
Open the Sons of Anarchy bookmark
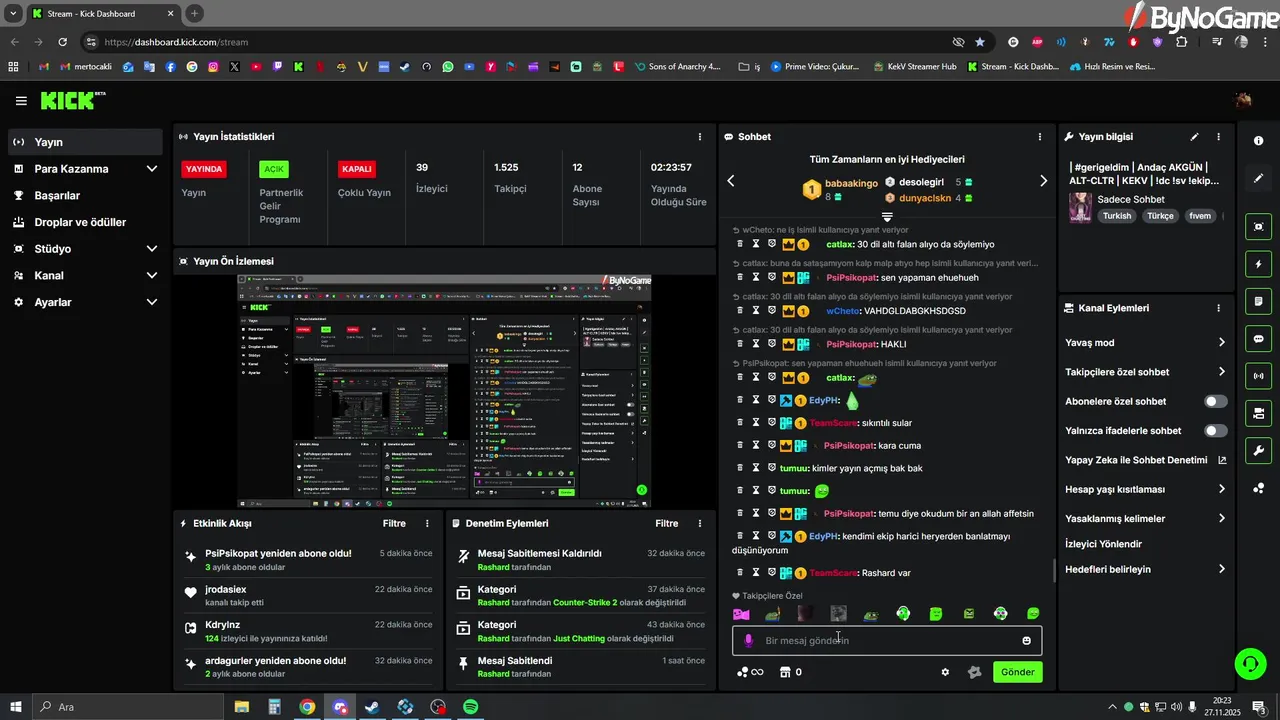click(x=677, y=67)
